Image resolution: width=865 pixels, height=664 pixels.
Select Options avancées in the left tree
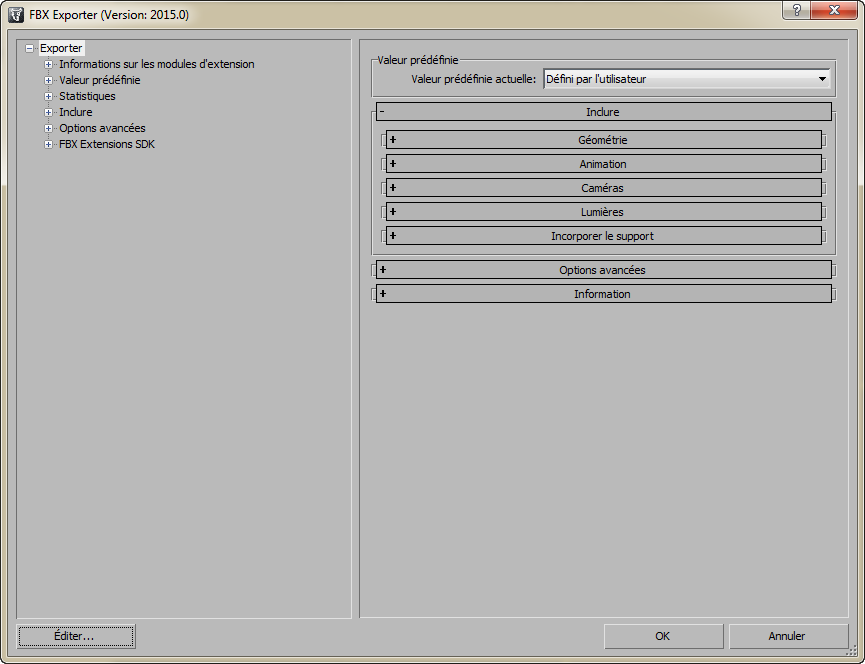tap(102, 128)
